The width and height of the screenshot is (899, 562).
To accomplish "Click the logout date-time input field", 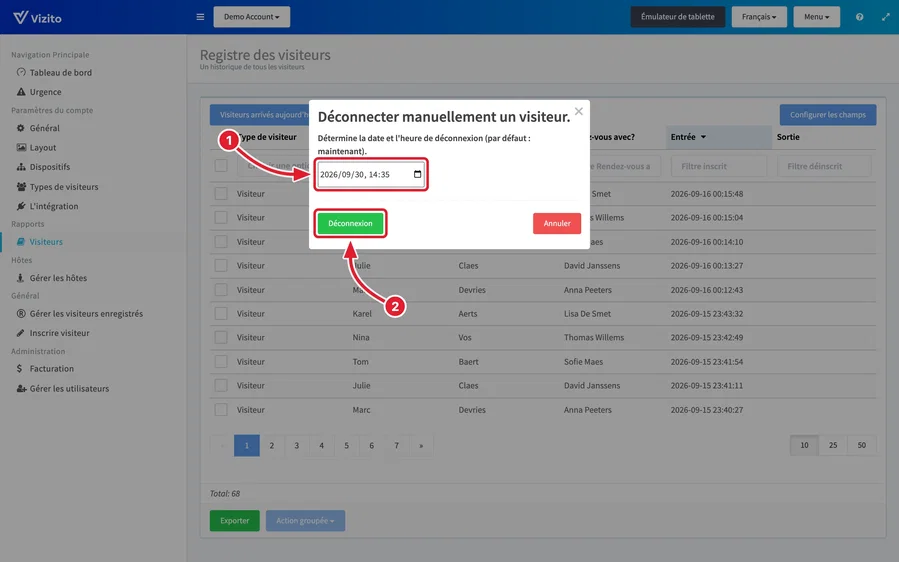I will pyautogui.click(x=371, y=174).
